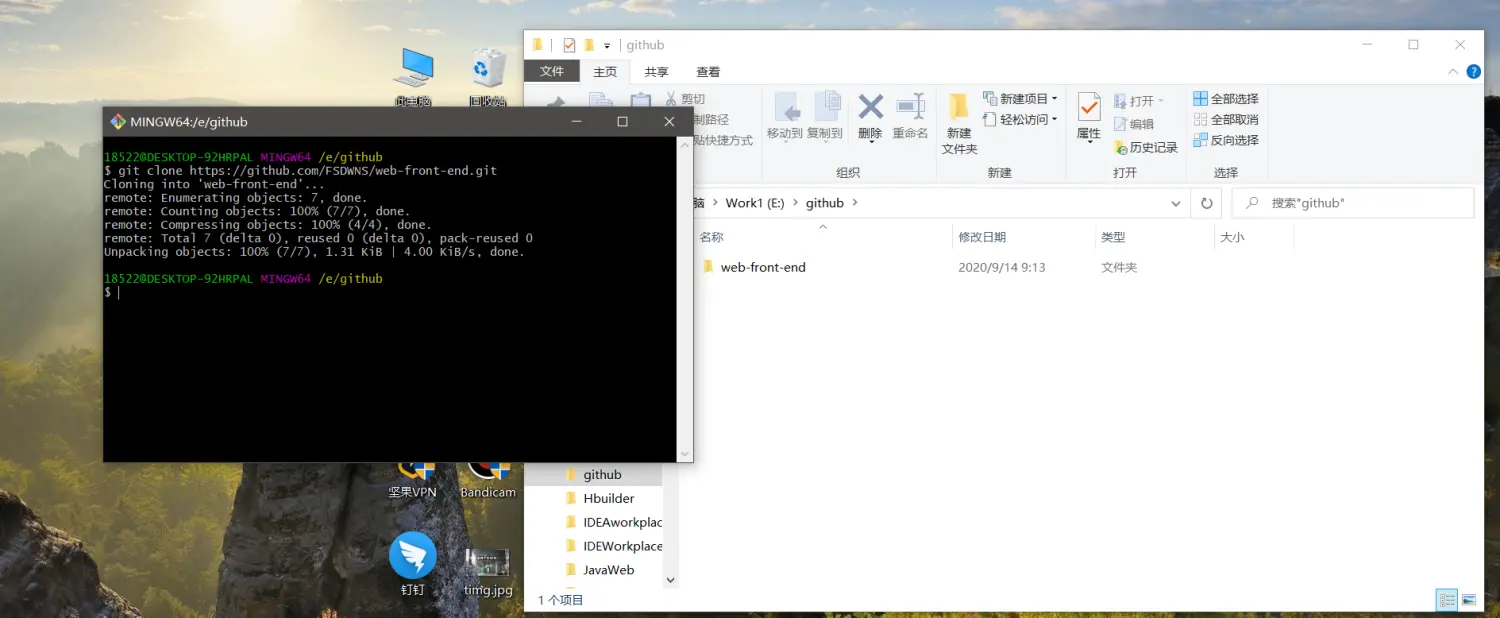The image size is (1500, 618).
Task: Click the Delete (删除) ribbon icon
Action: tap(870, 115)
